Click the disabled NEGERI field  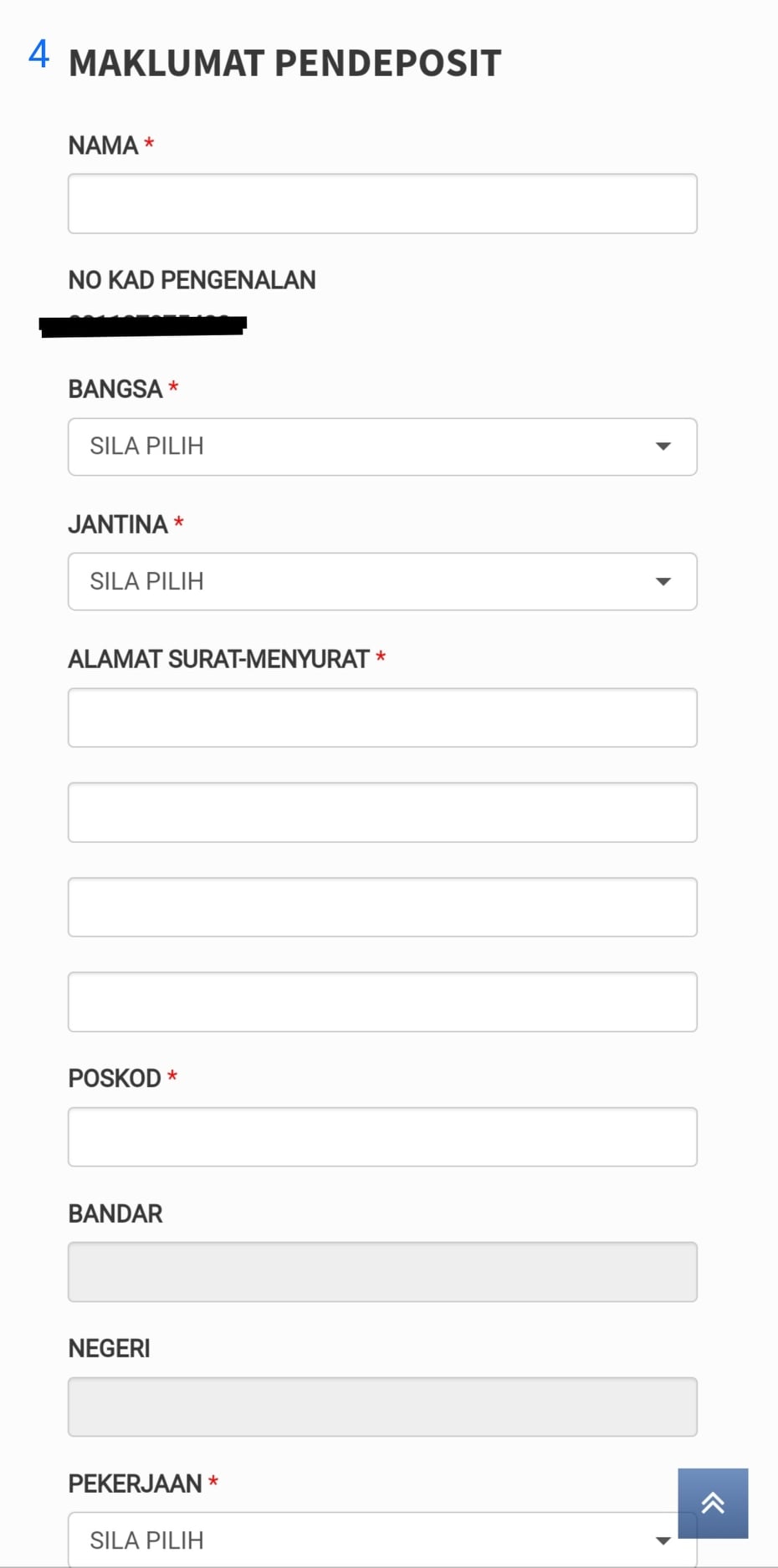point(382,1407)
